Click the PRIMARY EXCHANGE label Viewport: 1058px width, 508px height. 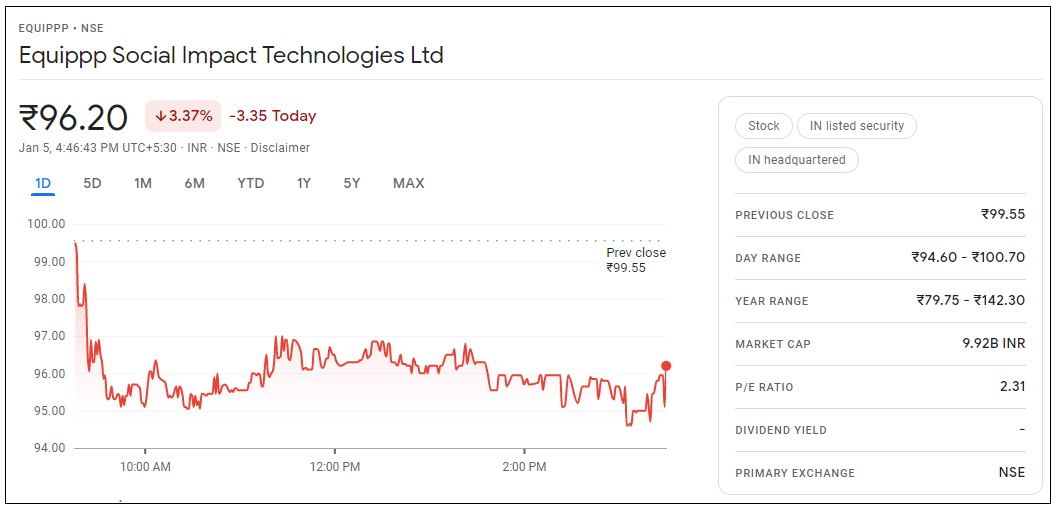(x=795, y=474)
